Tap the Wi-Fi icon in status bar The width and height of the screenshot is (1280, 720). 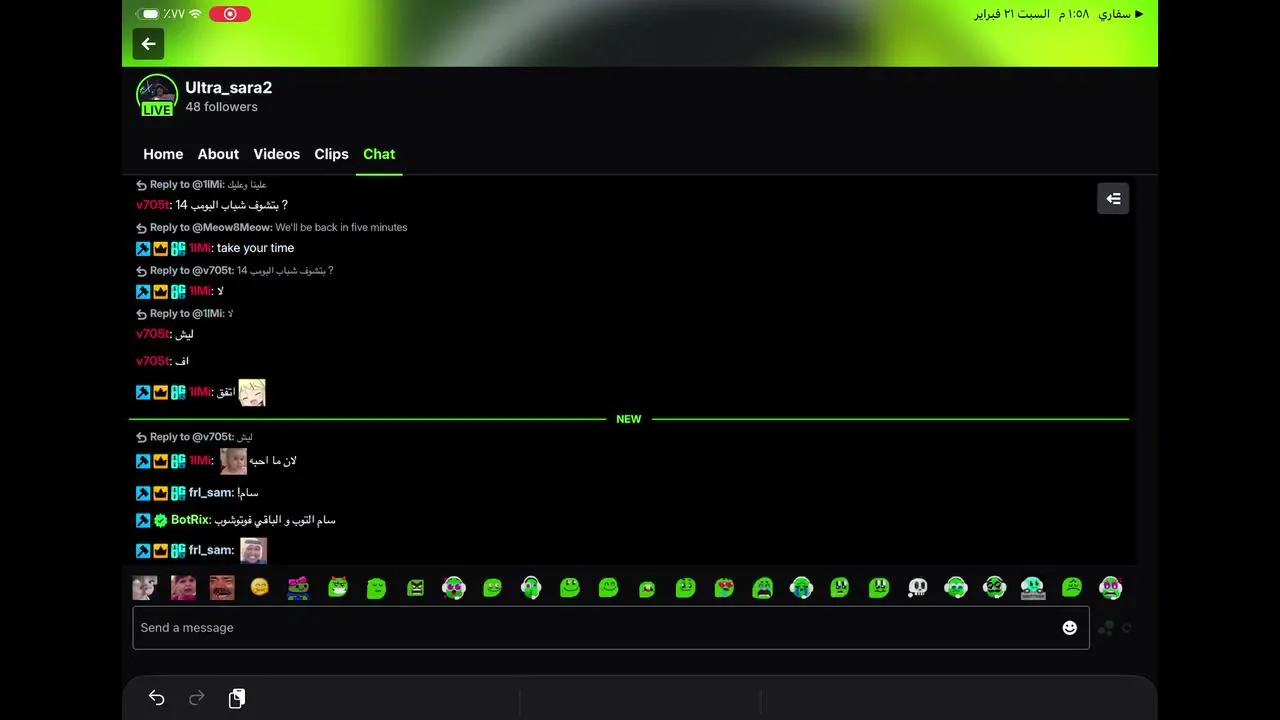point(194,14)
